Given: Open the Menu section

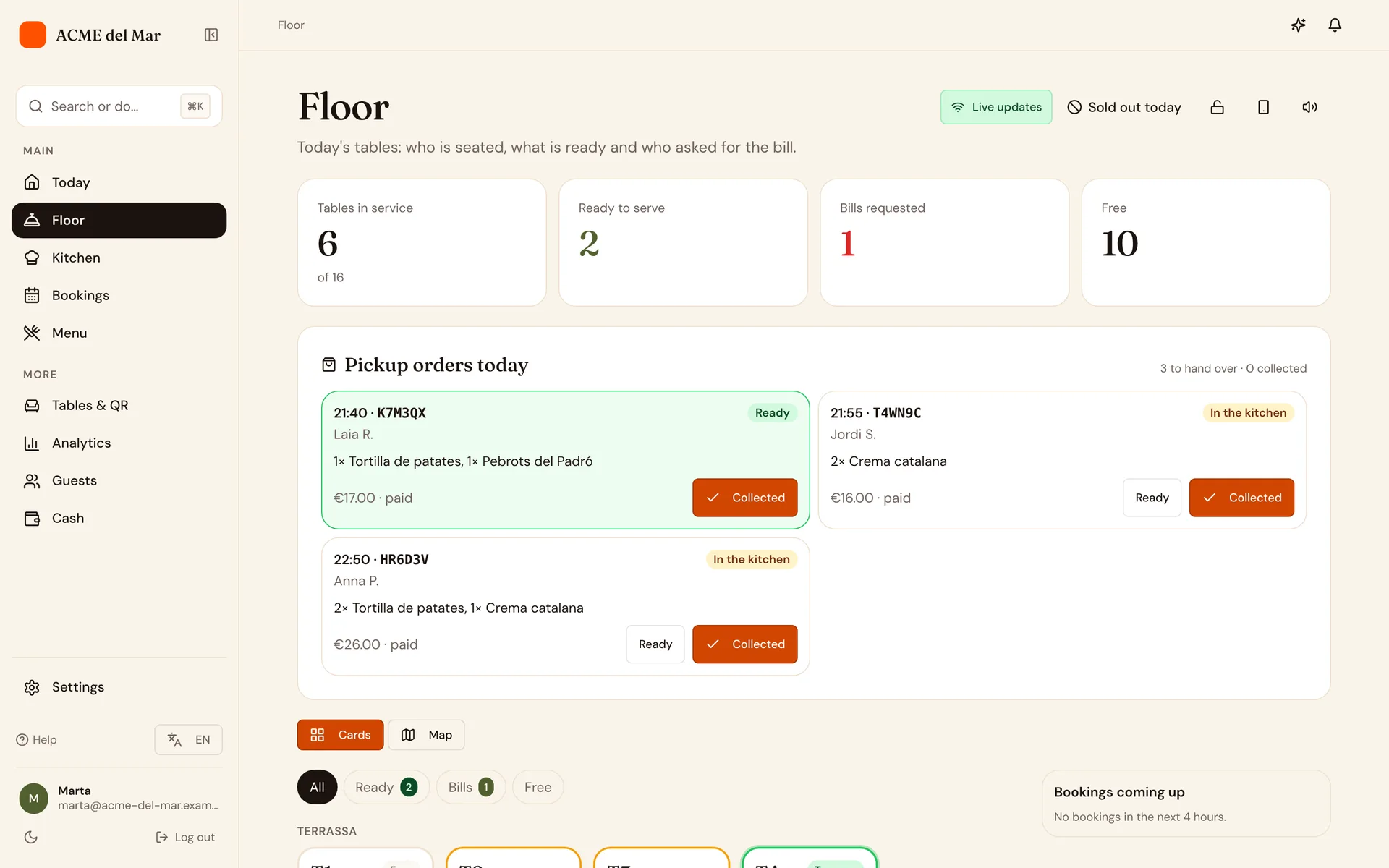Looking at the screenshot, I should pyautogui.click(x=119, y=333).
